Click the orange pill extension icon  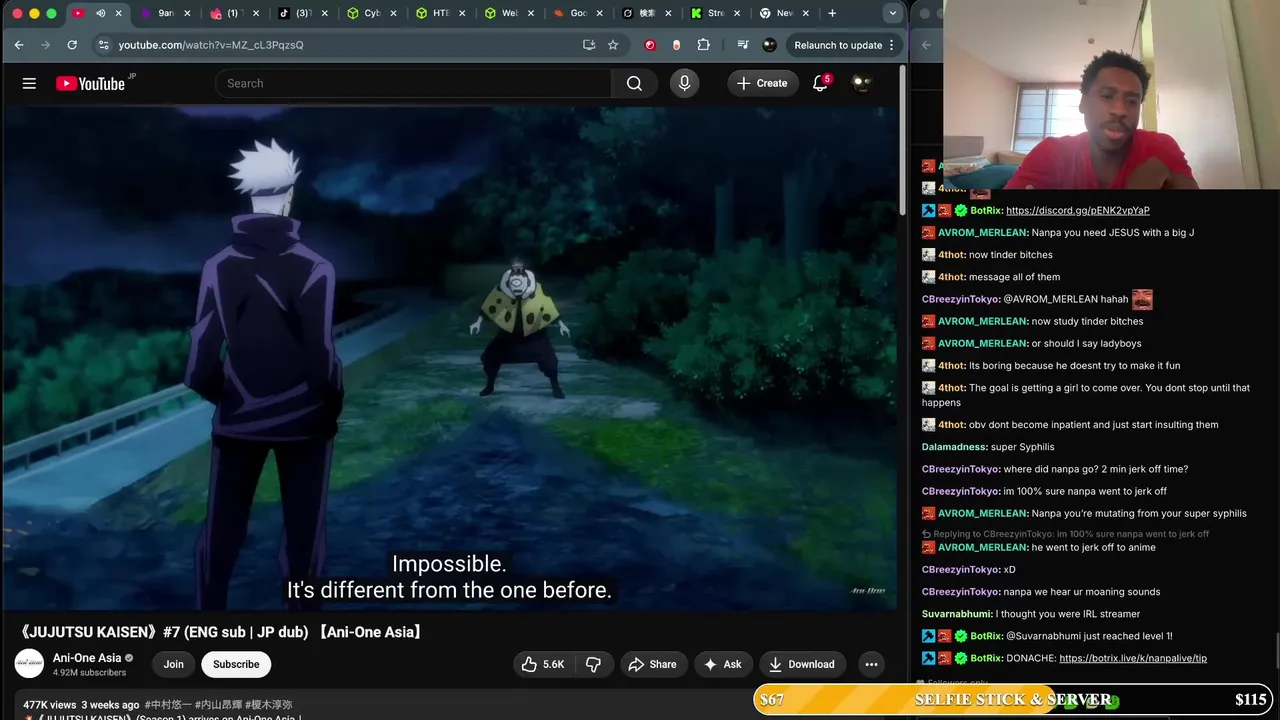click(x=677, y=45)
